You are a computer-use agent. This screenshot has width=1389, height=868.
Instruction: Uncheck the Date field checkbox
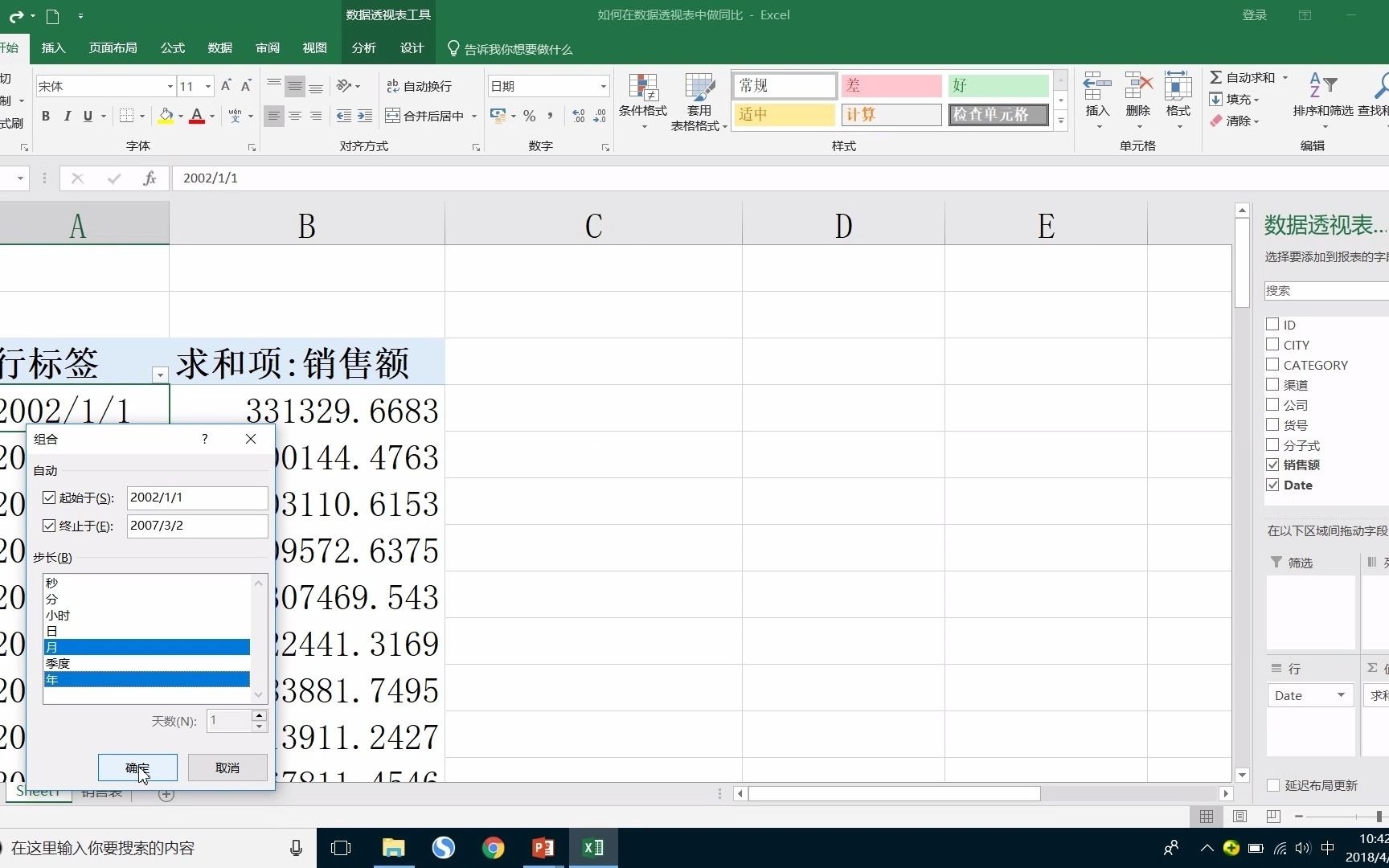tap(1272, 485)
